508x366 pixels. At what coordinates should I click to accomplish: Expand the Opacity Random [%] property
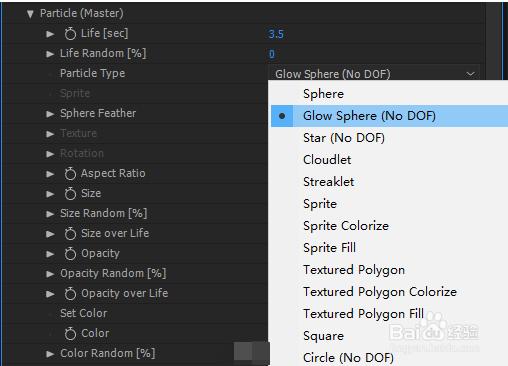click(50, 274)
